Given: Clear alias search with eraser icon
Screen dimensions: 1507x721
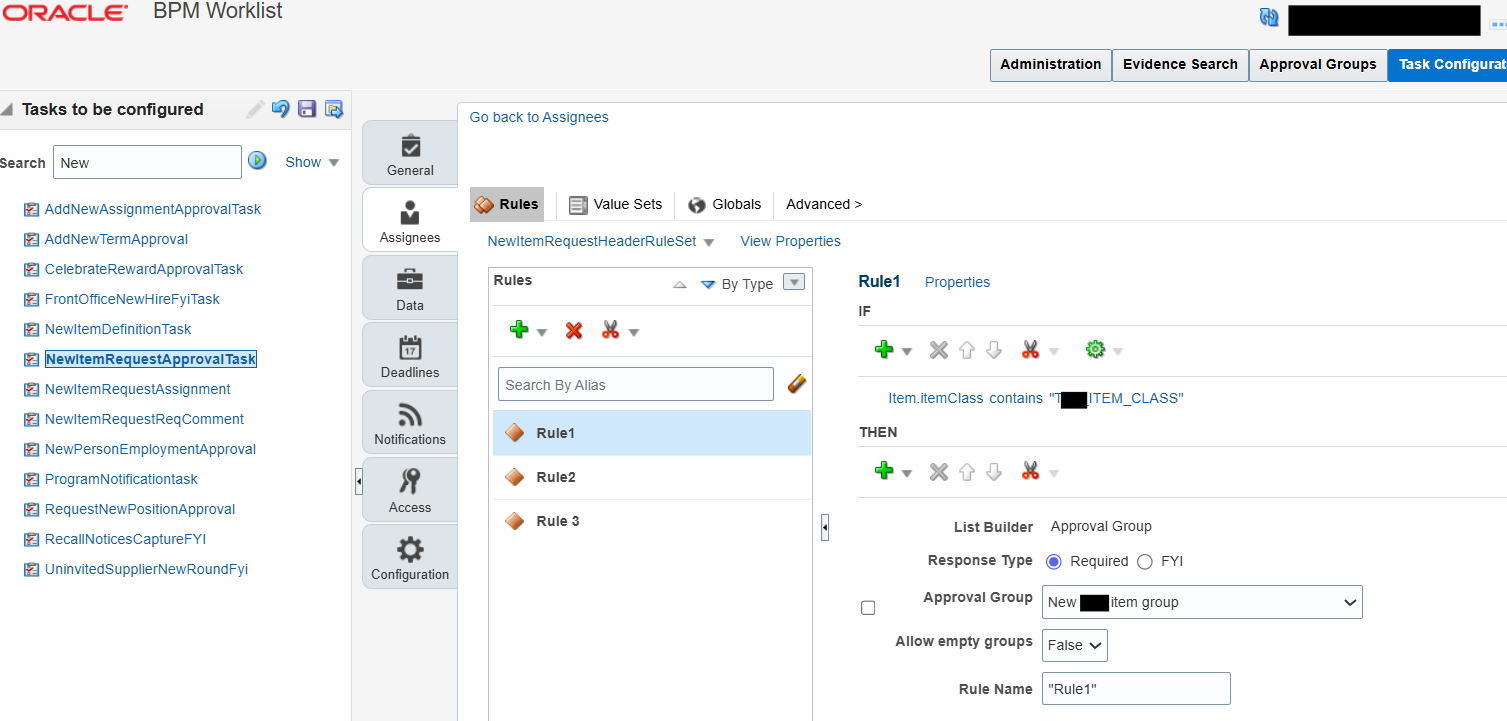Looking at the screenshot, I should (x=796, y=384).
